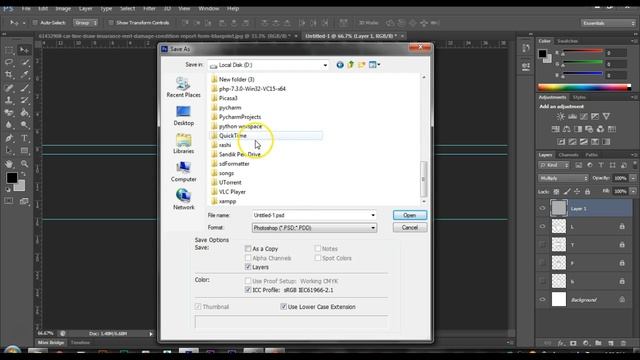Viewport: 640px width, 360px height.
Task: Select the Horizontal Type tool
Action: pyautogui.click(x=24, y=138)
